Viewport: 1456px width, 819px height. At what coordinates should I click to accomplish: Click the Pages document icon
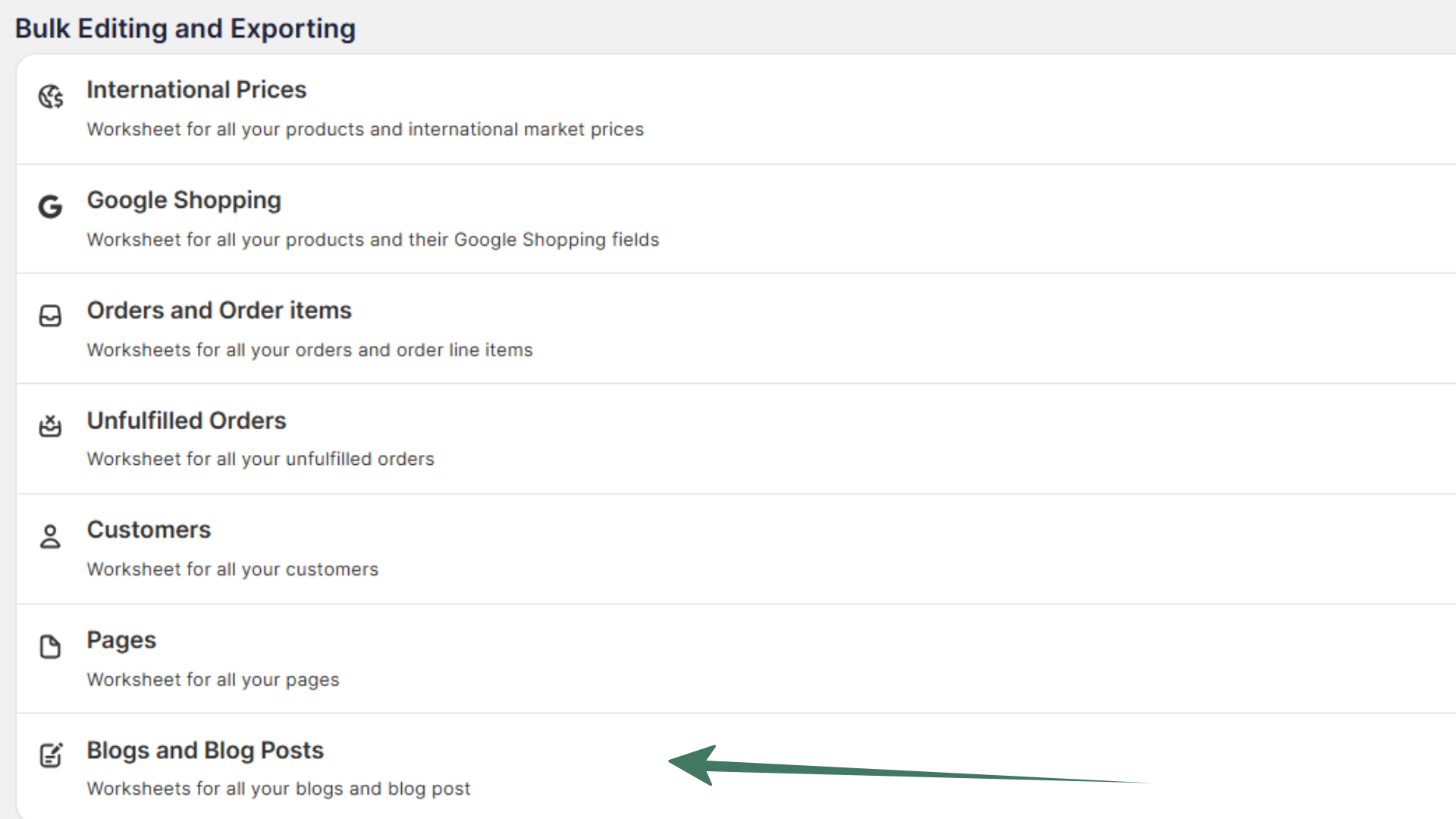[51, 647]
